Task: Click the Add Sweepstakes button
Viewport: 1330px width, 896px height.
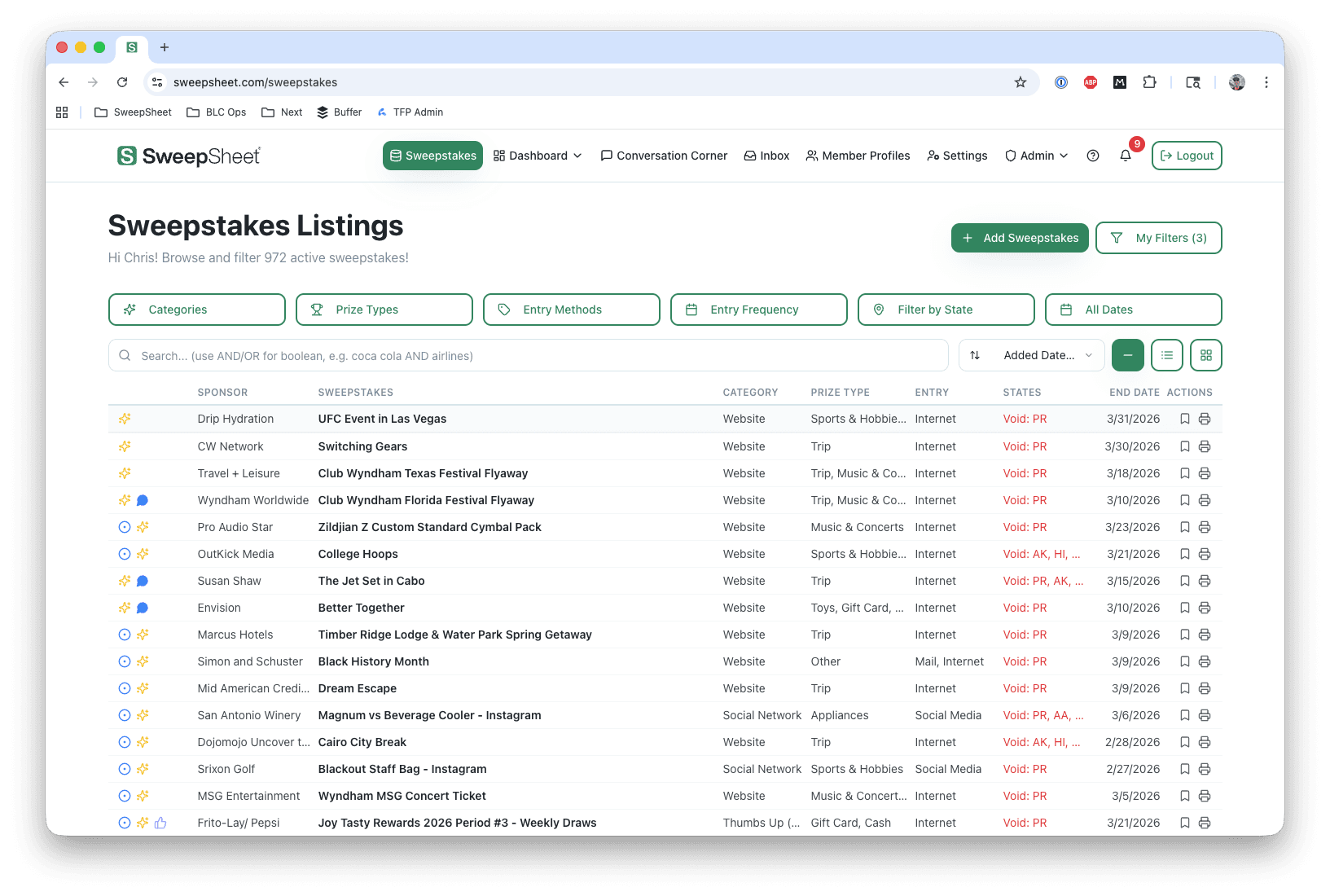Action: pyautogui.click(x=1020, y=238)
